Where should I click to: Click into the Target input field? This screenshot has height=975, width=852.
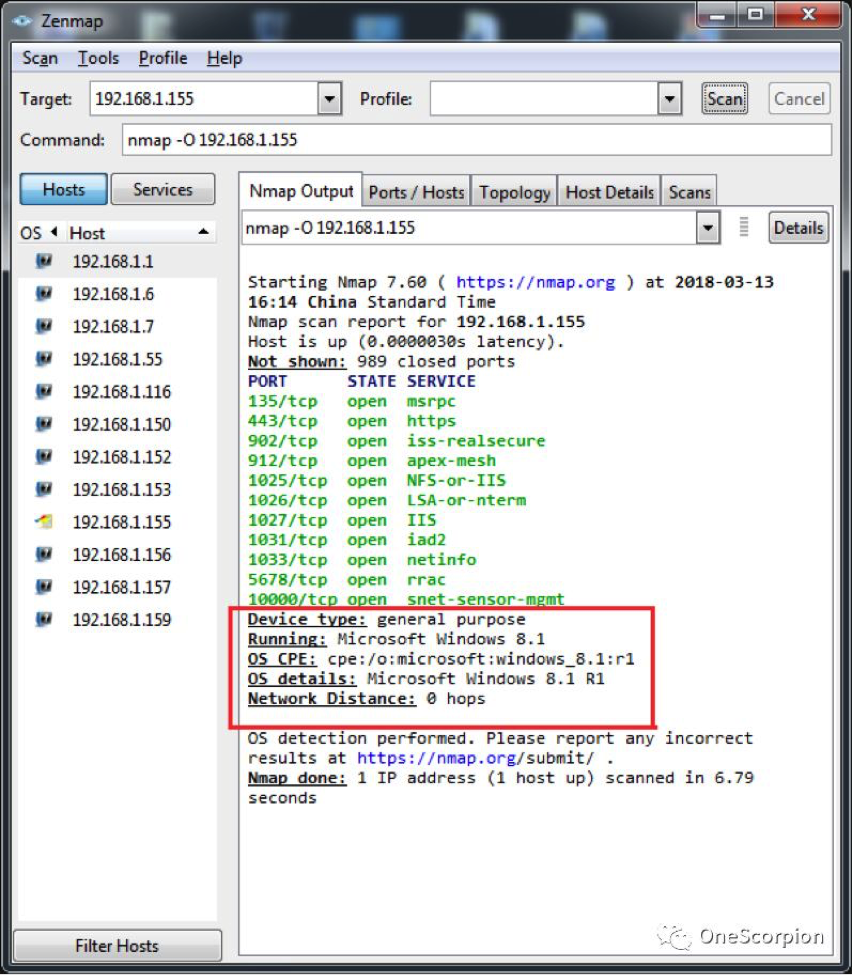[204, 98]
